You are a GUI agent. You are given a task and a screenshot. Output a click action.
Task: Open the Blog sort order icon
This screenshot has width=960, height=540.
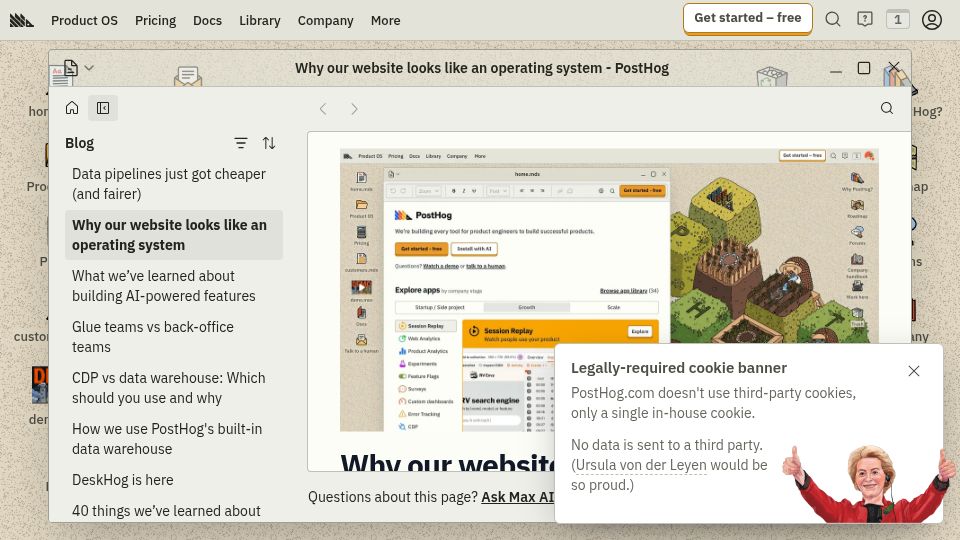pos(269,143)
